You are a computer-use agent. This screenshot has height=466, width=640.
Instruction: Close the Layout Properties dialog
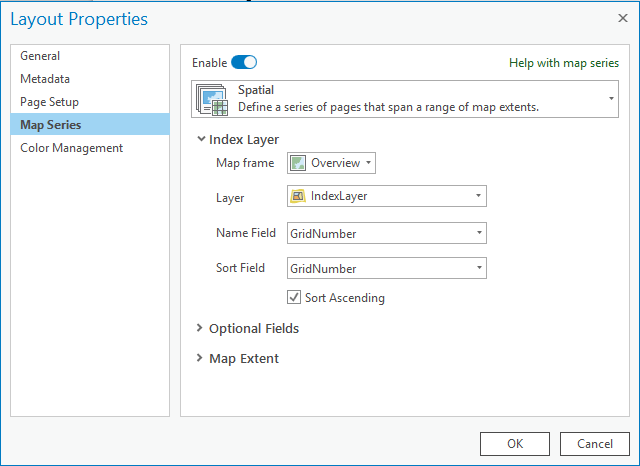pos(622,18)
